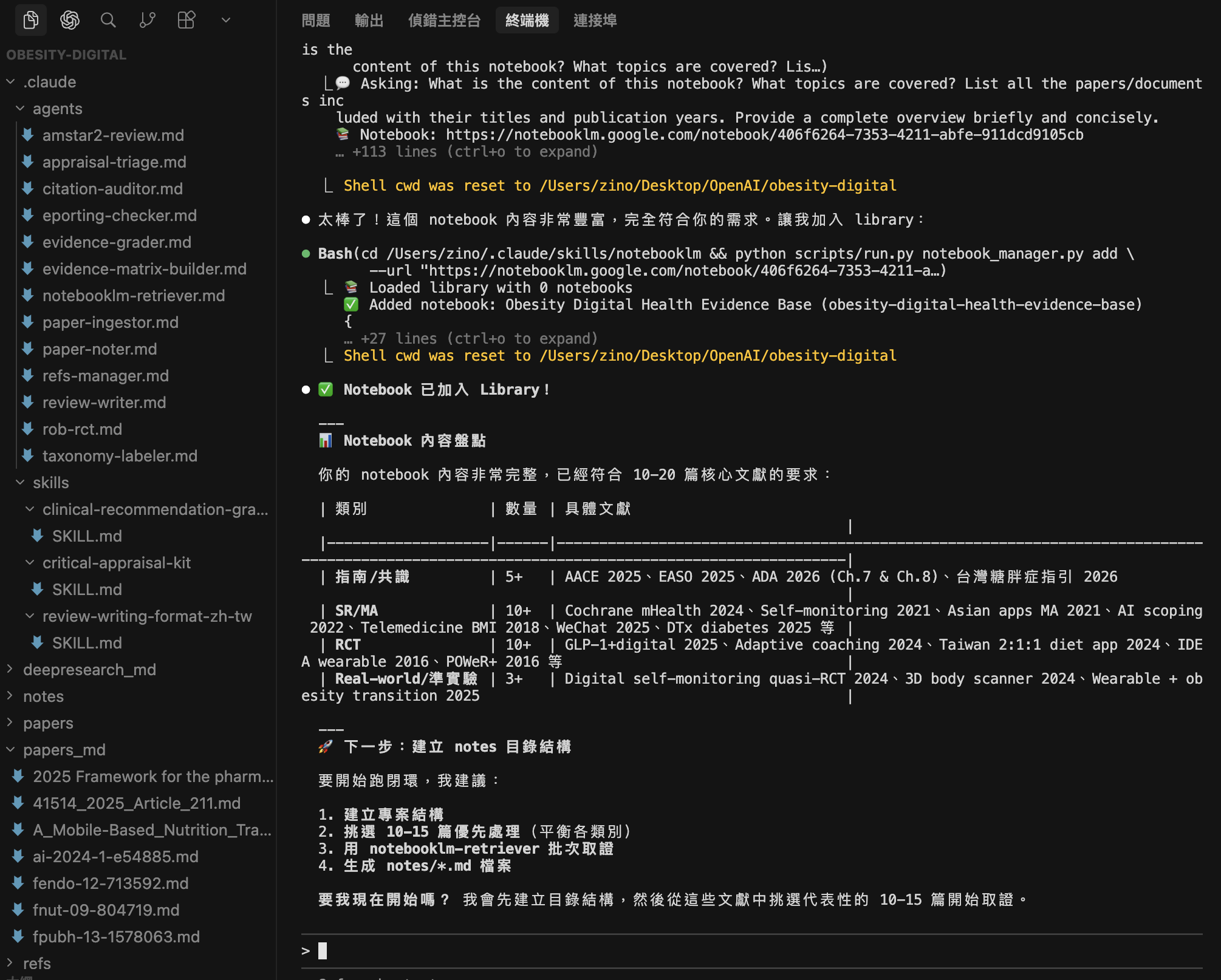Click the markdown icon beside fendo-12-713592.md

[x=18, y=883]
